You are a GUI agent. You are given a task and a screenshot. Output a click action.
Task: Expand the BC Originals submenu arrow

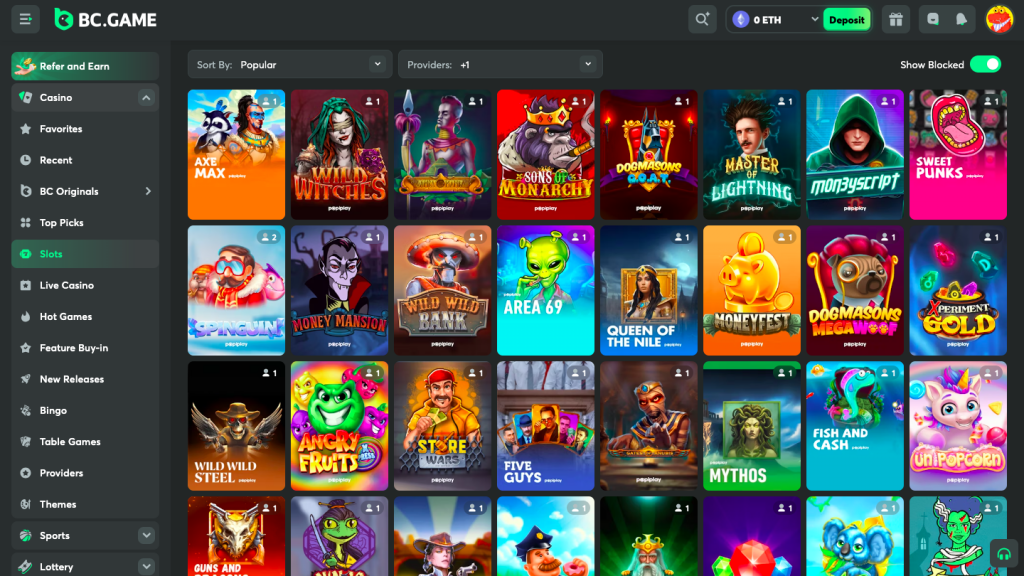[x=148, y=191]
